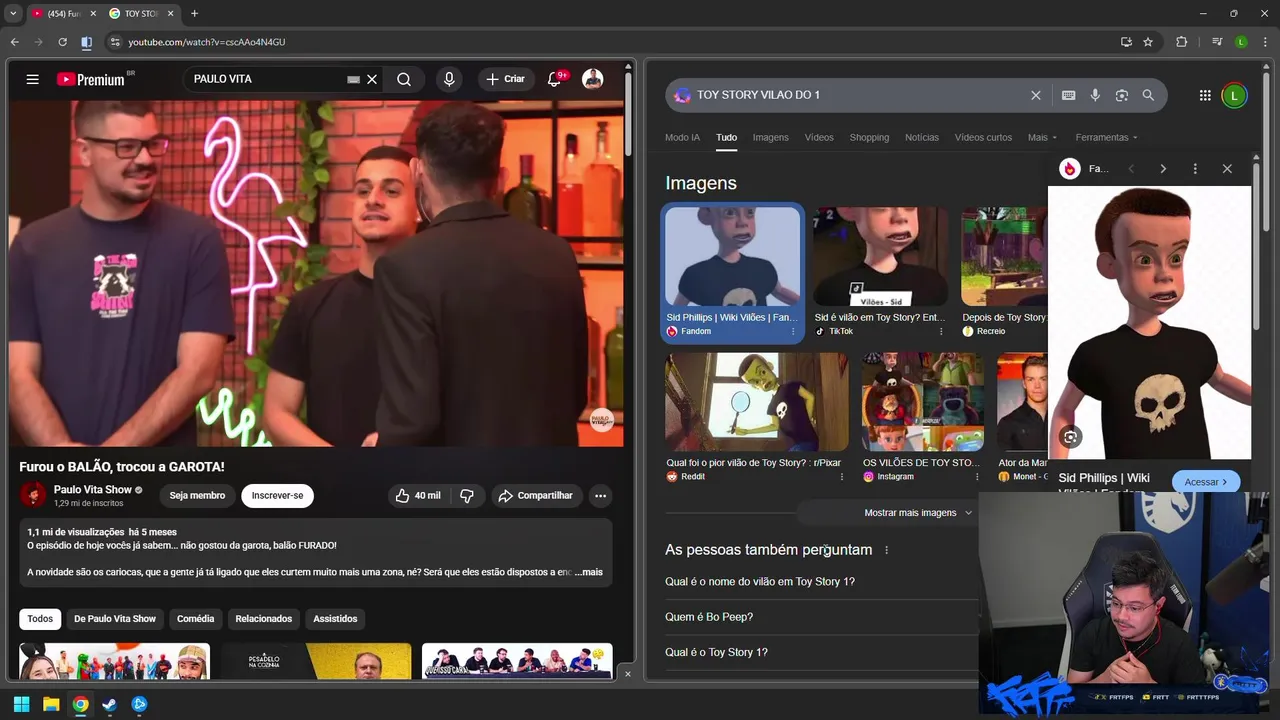This screenshot has height=720, width=1280.
Task: Open Google Lens image search icon
Action: tap(1122, 95)
